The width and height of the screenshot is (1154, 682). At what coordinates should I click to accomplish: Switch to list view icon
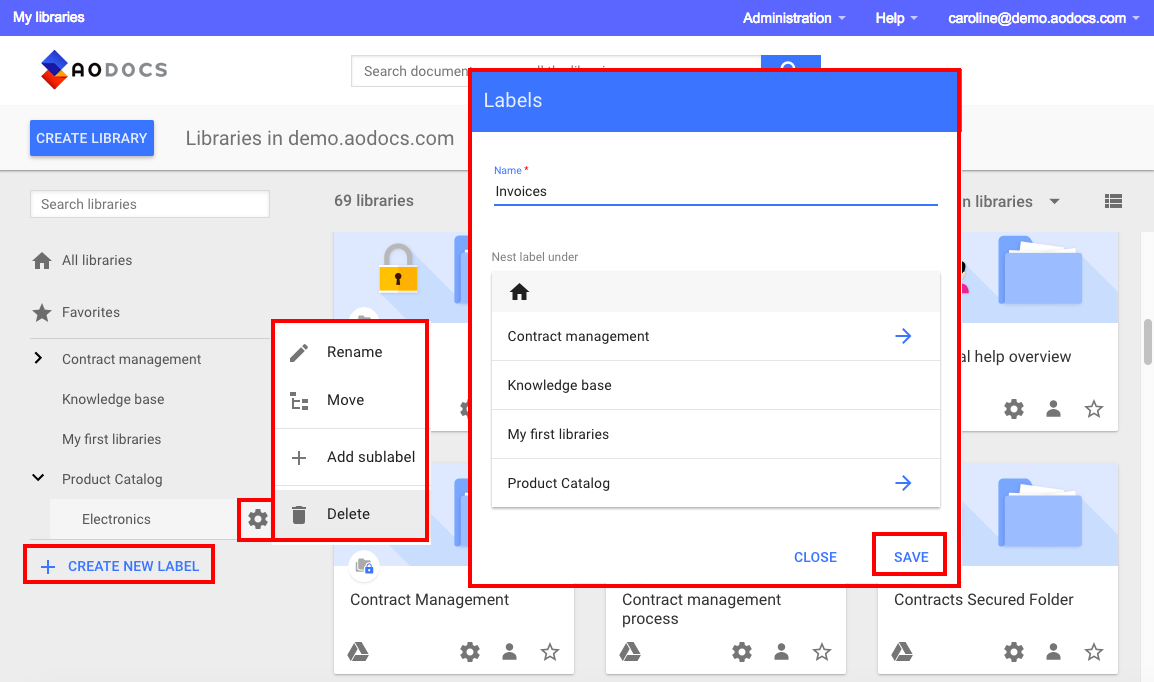[1114, 201]
